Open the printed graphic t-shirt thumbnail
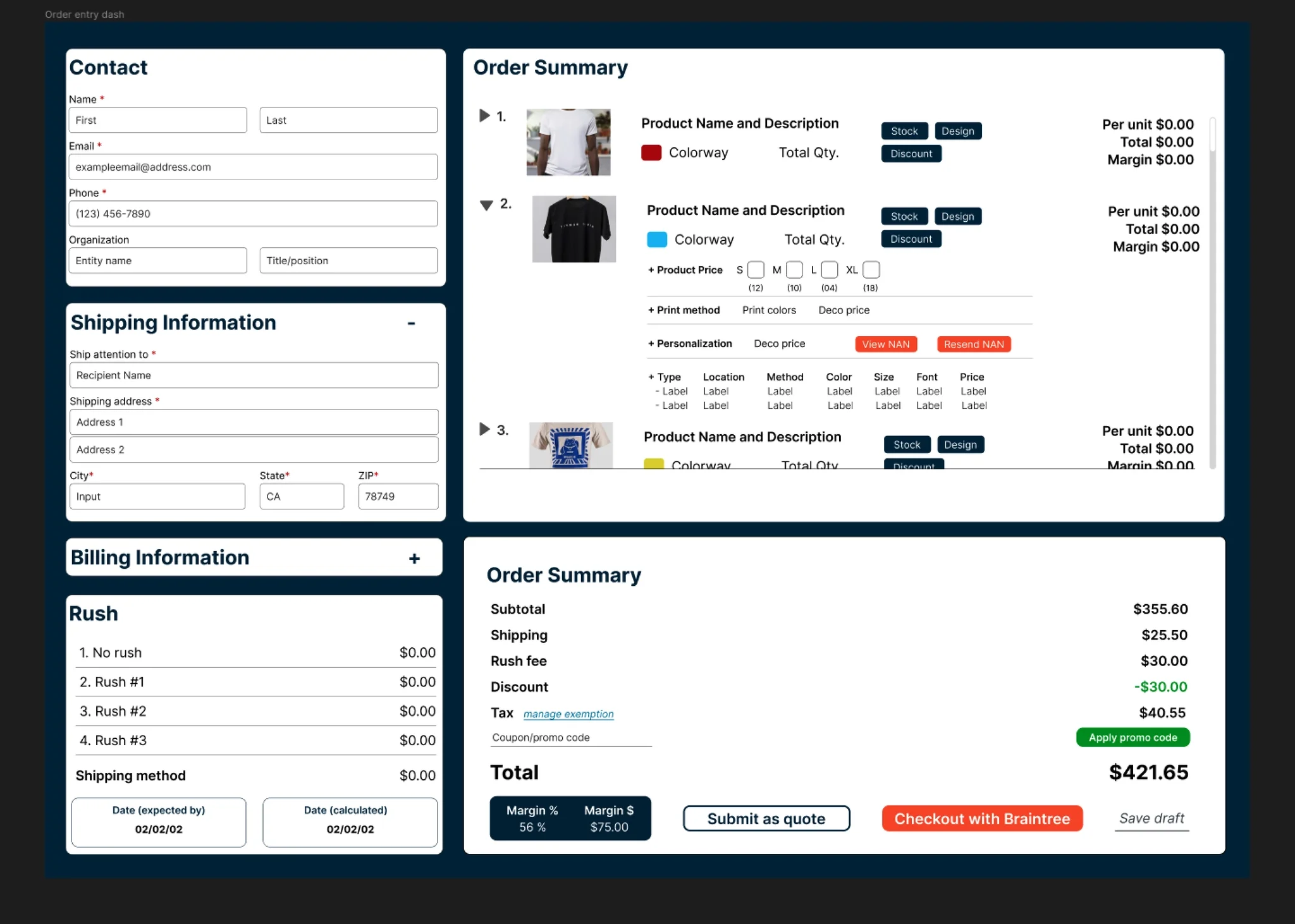This screenshot has width=1295, height=924. pos(571,445)
